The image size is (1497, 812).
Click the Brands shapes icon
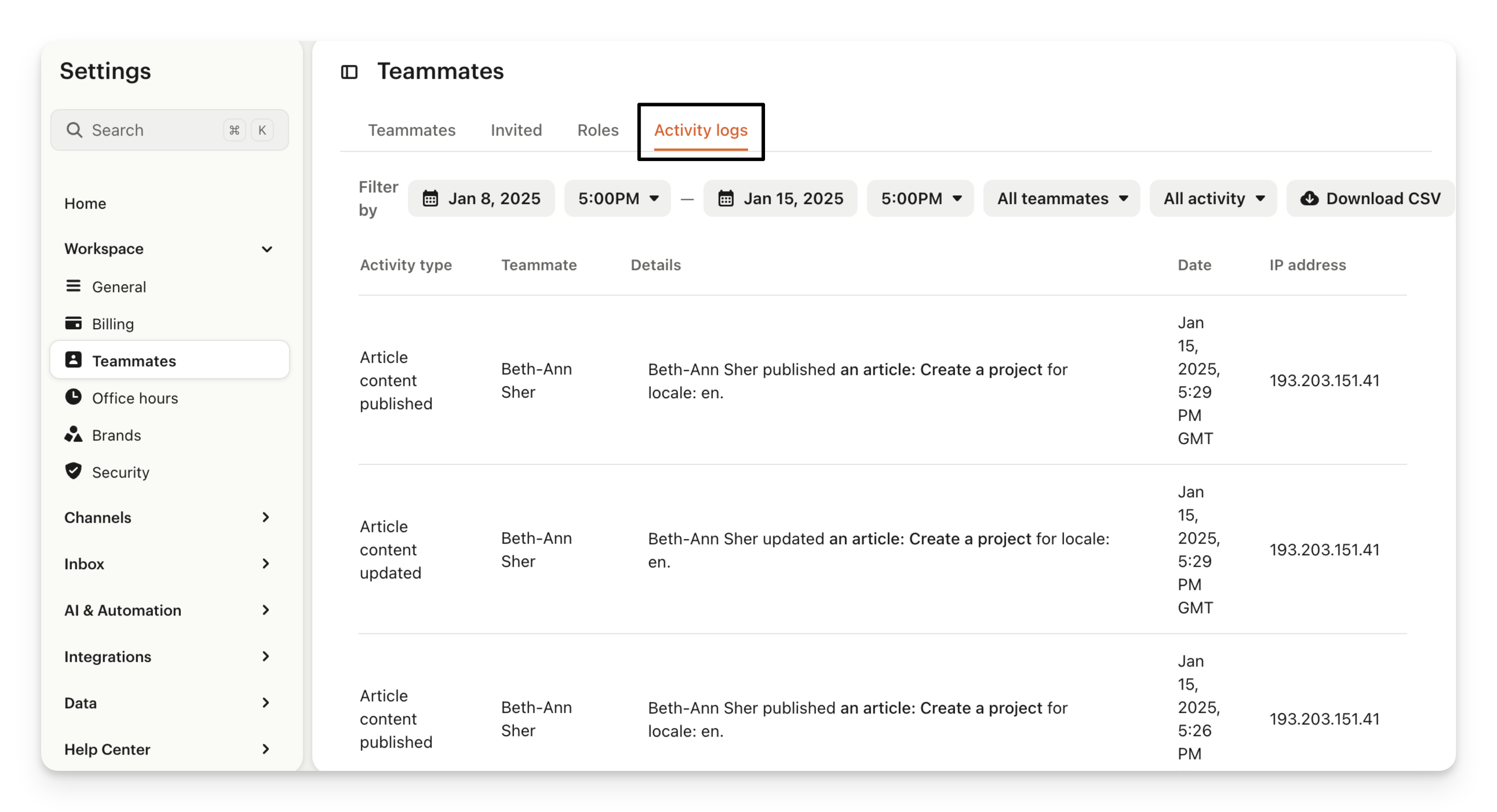pyautogui.click(x=73, y=434)
